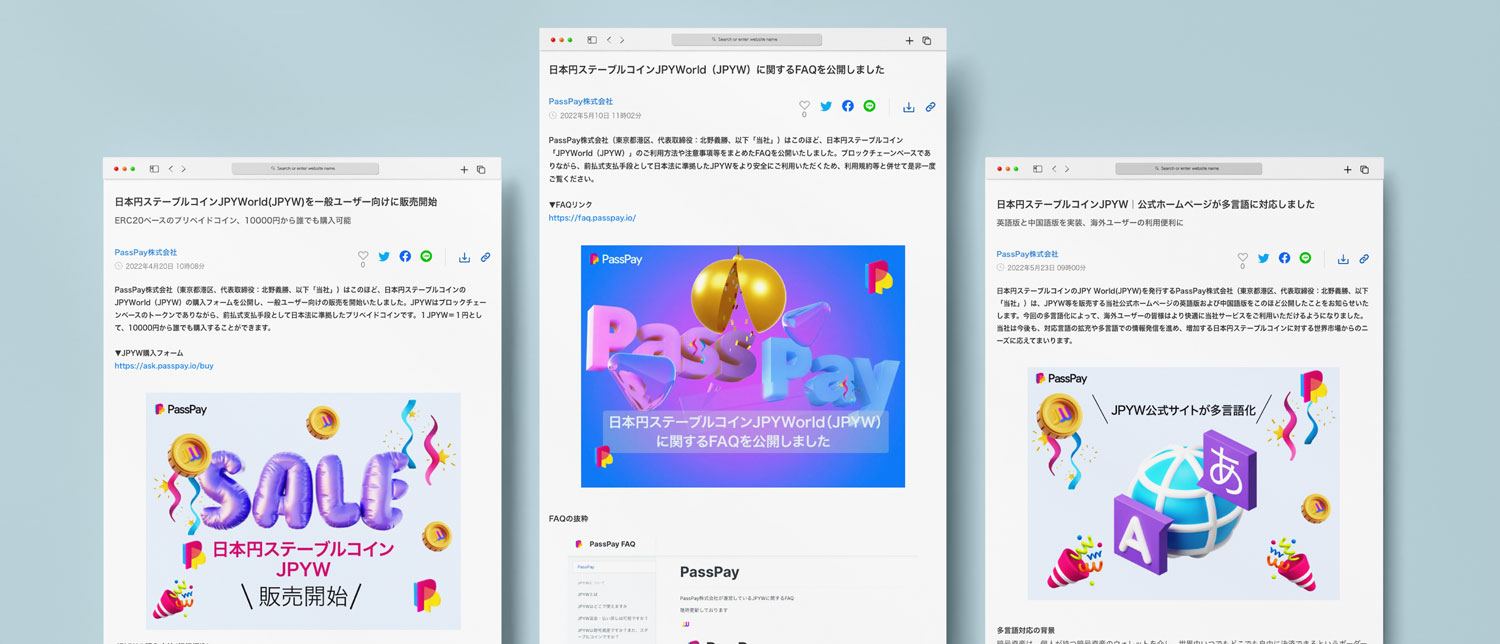1500x644 pixels.
Task: Click date 2022年5月10日 11時02分
Action: [600, 116]
